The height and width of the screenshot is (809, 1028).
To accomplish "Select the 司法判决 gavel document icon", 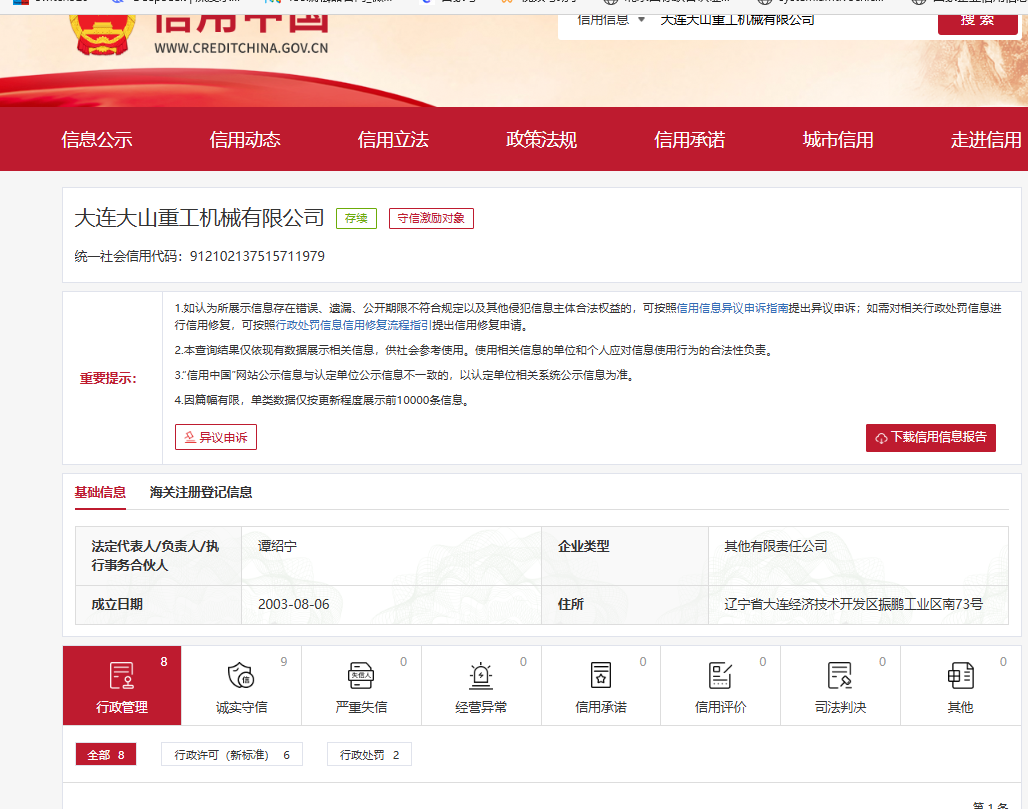I will (840, 675).
